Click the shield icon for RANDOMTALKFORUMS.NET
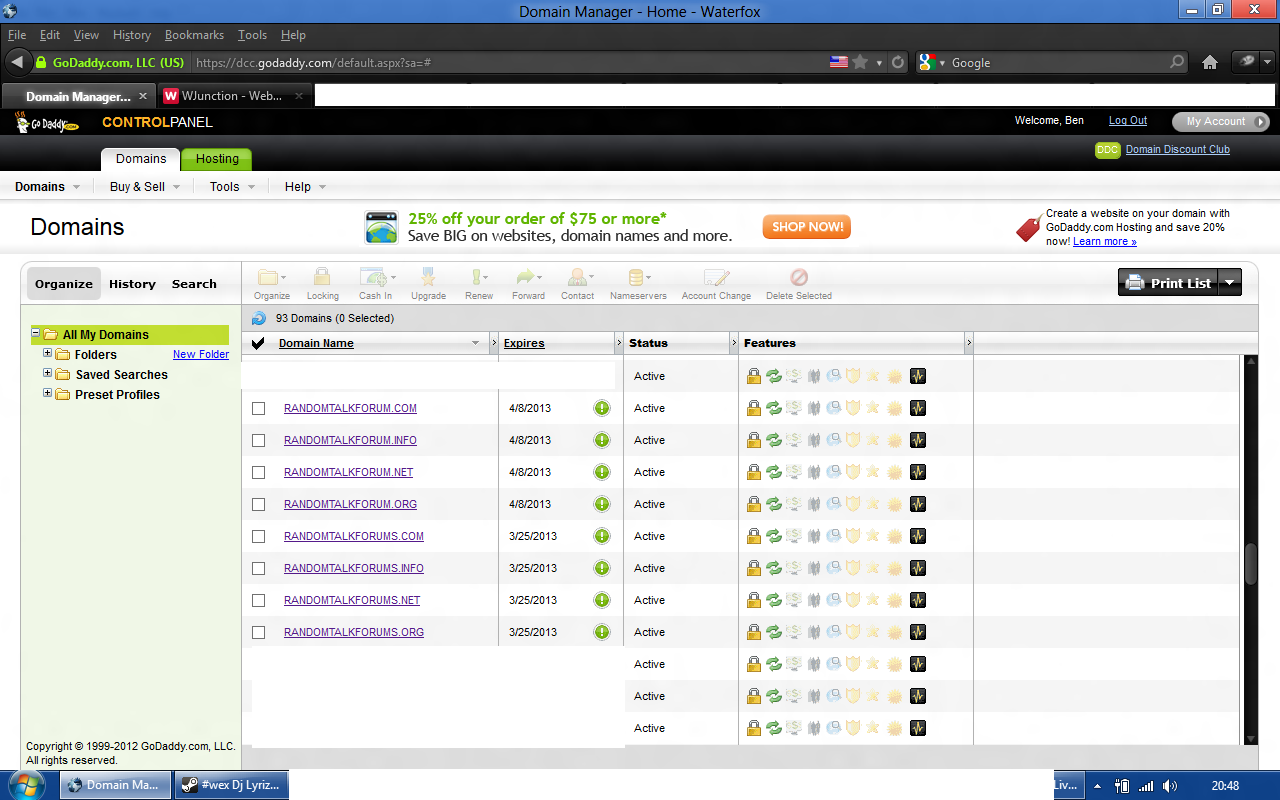 click(x=853, y=600)
